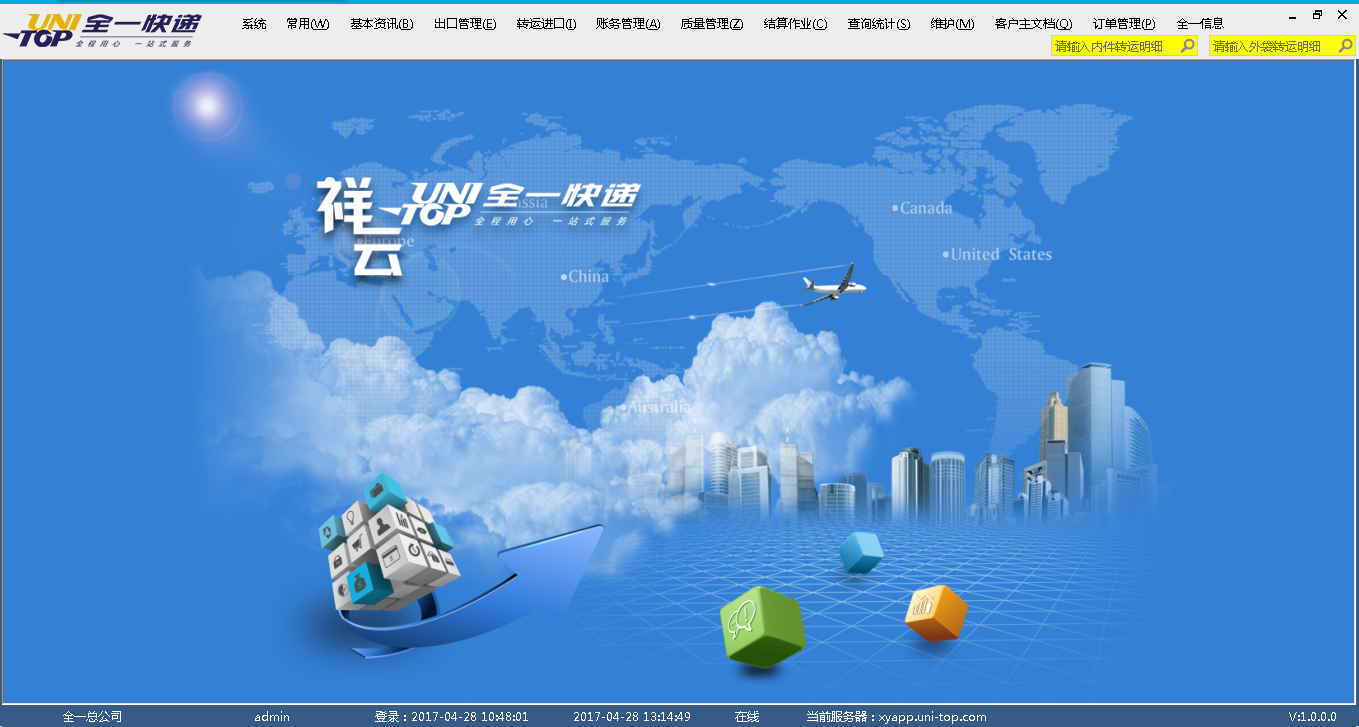1359x727 pixels.
Task: Open the 基本资讯(B) menu
Action: click(x=381, y=24)
